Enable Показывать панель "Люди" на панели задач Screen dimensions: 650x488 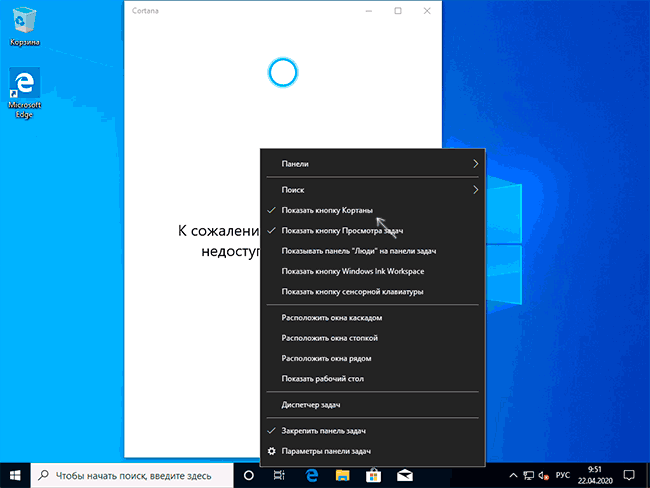372,251
